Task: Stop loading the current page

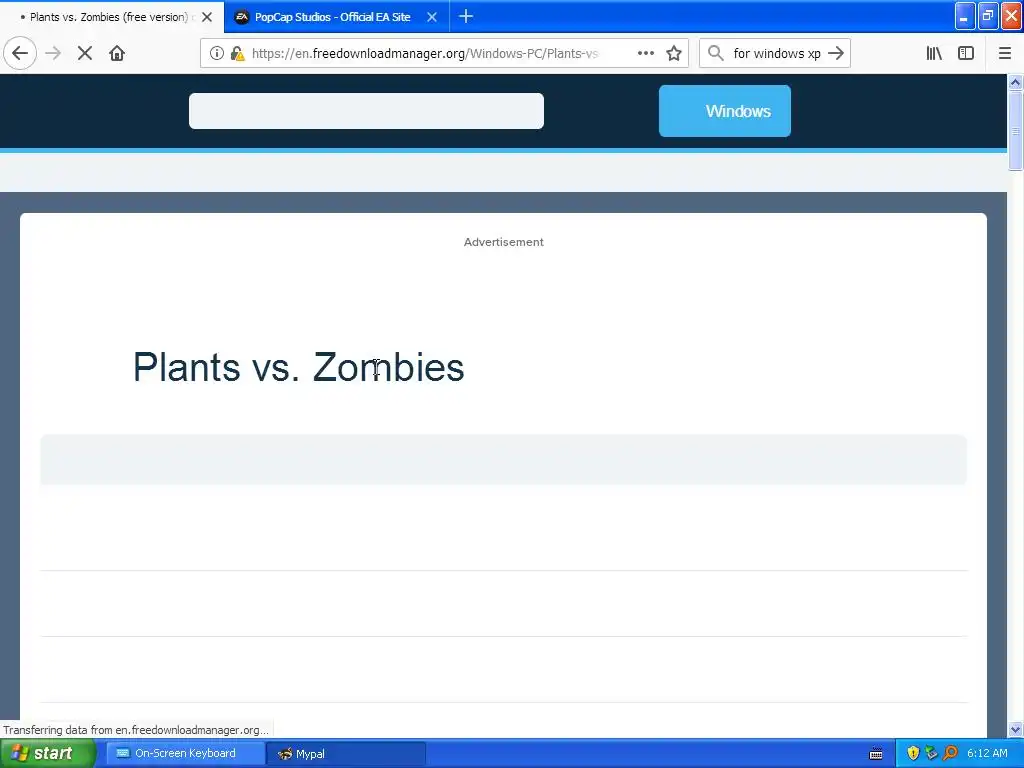Action: click(85, 53)
